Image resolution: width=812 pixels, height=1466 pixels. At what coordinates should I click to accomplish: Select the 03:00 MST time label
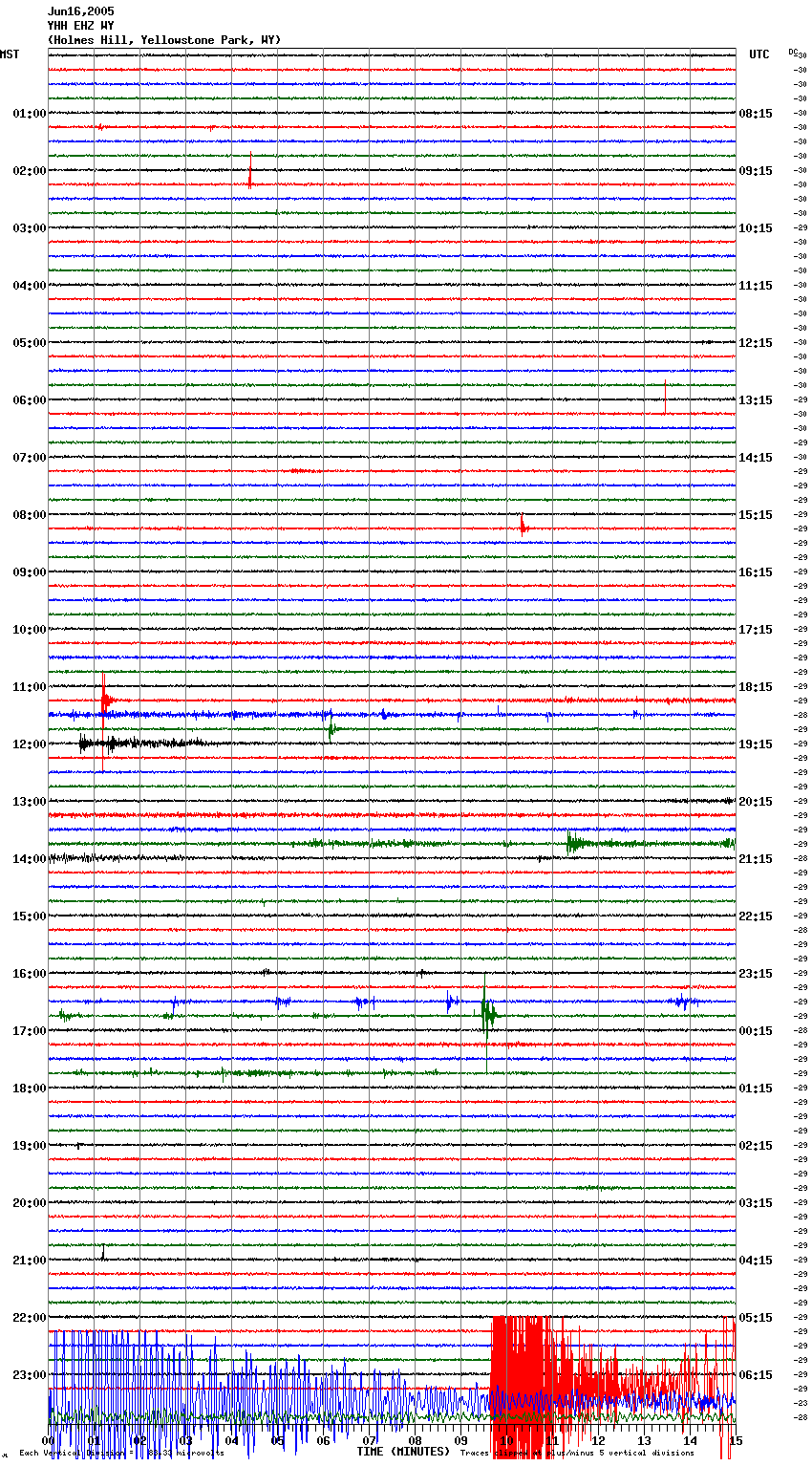pos(30,228)
